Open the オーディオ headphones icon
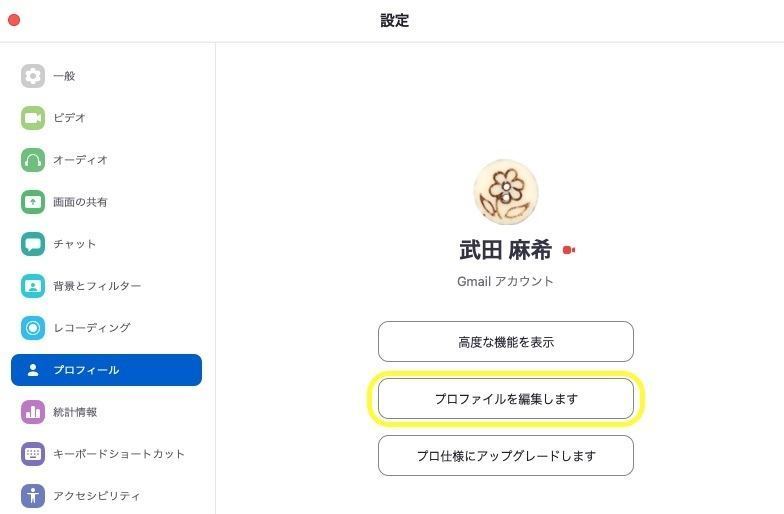 click(x=33, y=160)
